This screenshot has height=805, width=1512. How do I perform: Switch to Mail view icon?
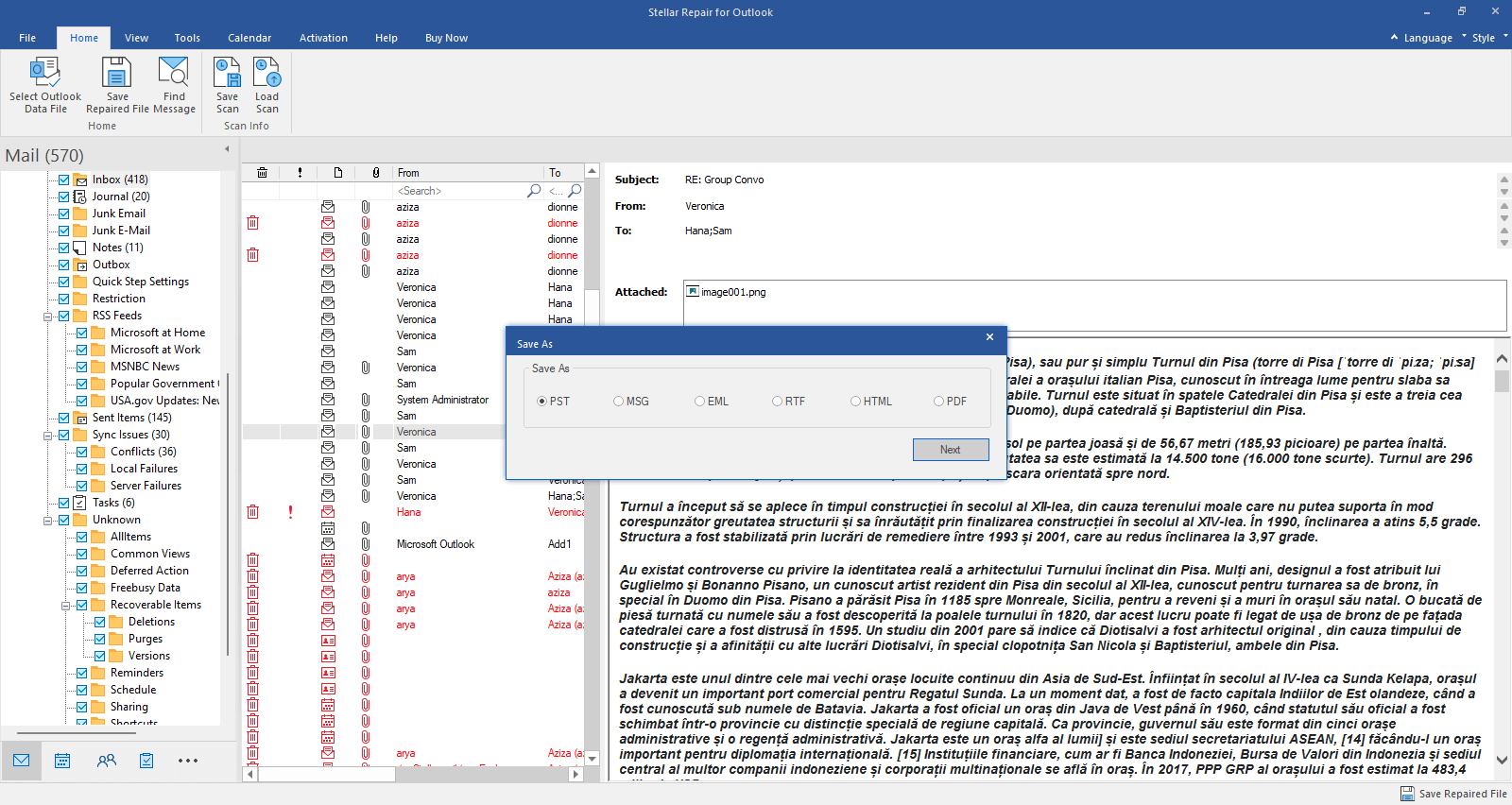pyautogui.click(x=21, y=760)
